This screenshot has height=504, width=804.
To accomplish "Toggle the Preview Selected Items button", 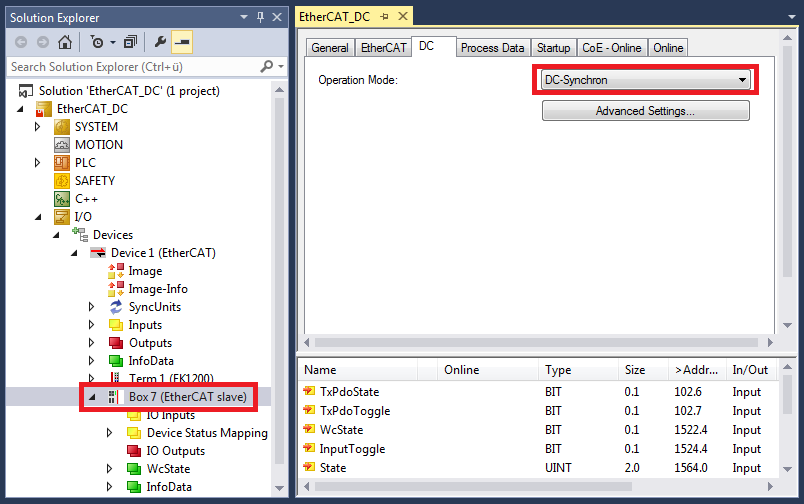I will pyautogui.click(x=182, y=42).
